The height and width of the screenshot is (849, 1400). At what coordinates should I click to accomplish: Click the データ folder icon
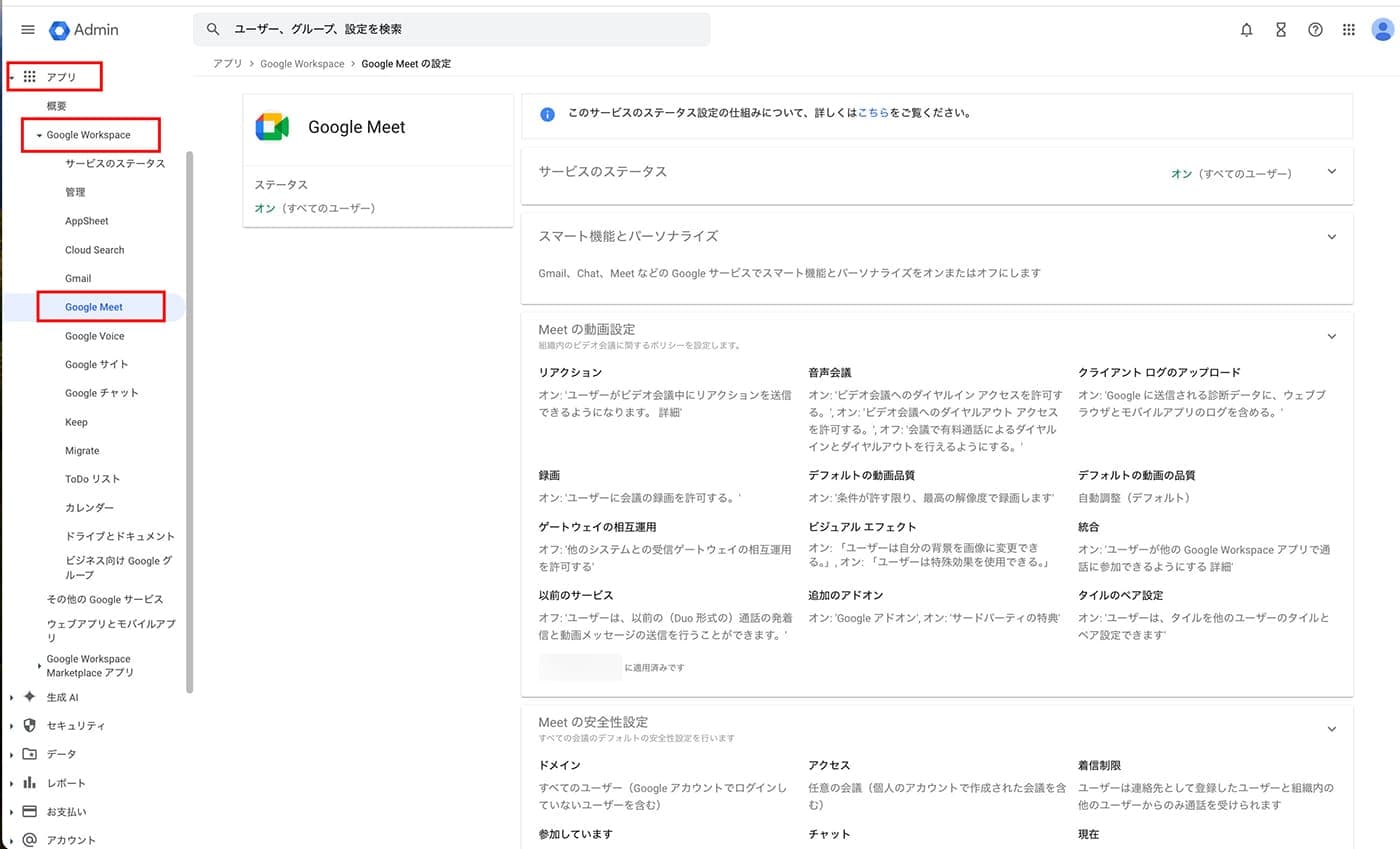point(29,754)
